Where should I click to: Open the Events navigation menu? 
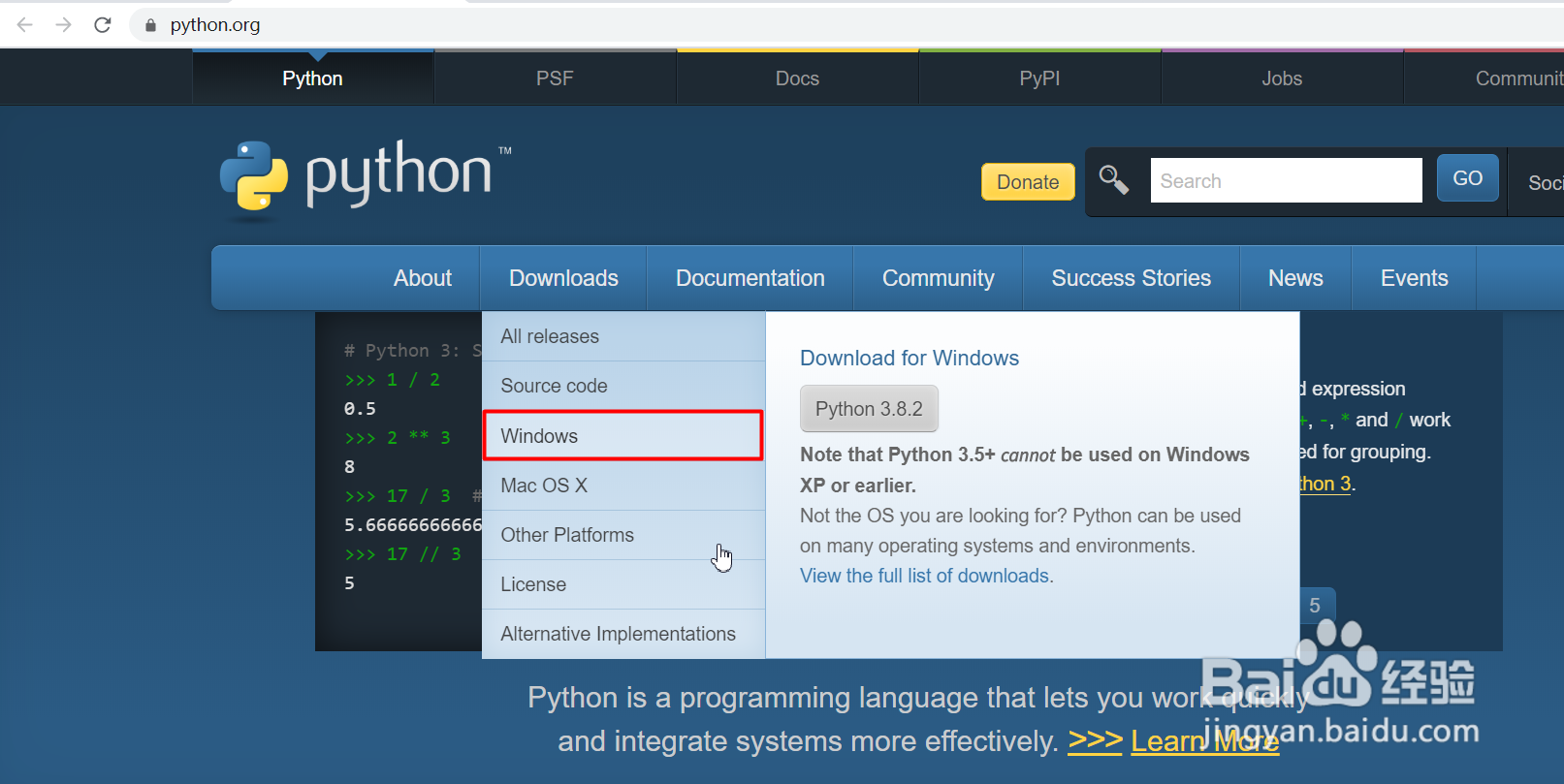point(1414,278)
